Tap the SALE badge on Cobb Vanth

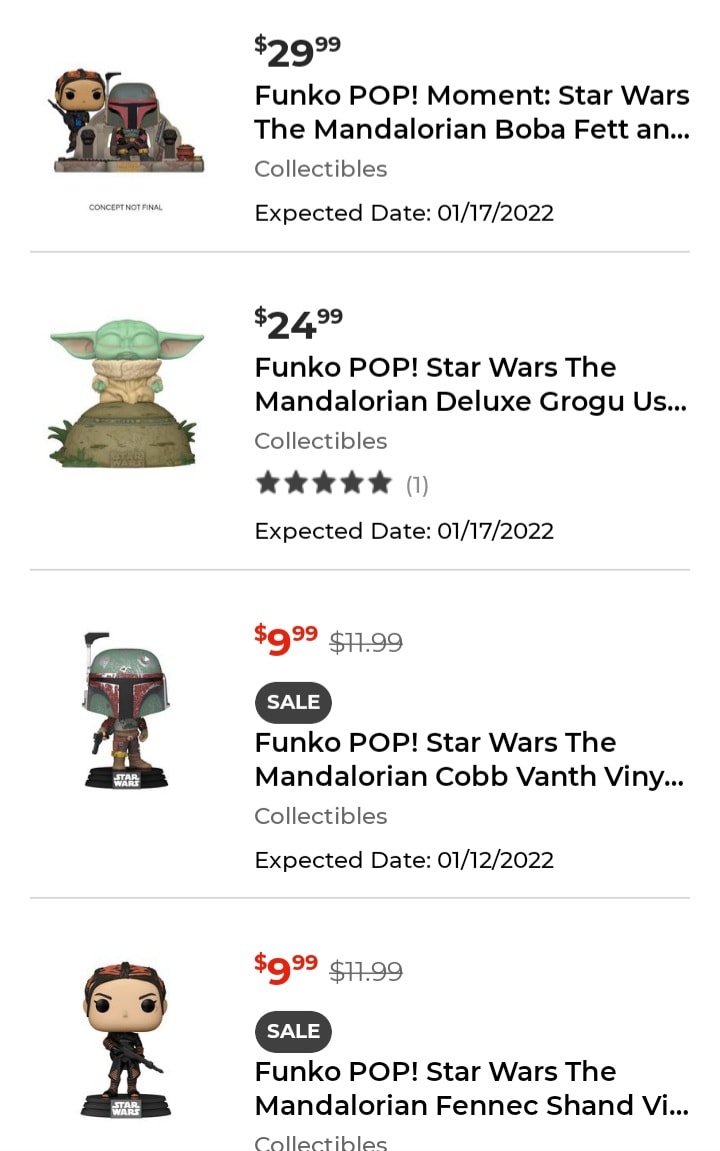(293, 702)
